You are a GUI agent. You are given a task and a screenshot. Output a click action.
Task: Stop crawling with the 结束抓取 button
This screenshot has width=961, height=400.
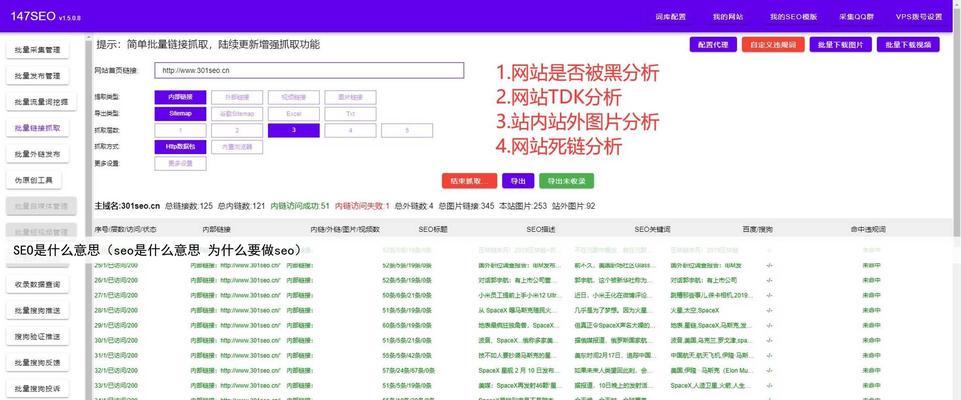click(x=469, y=181)
